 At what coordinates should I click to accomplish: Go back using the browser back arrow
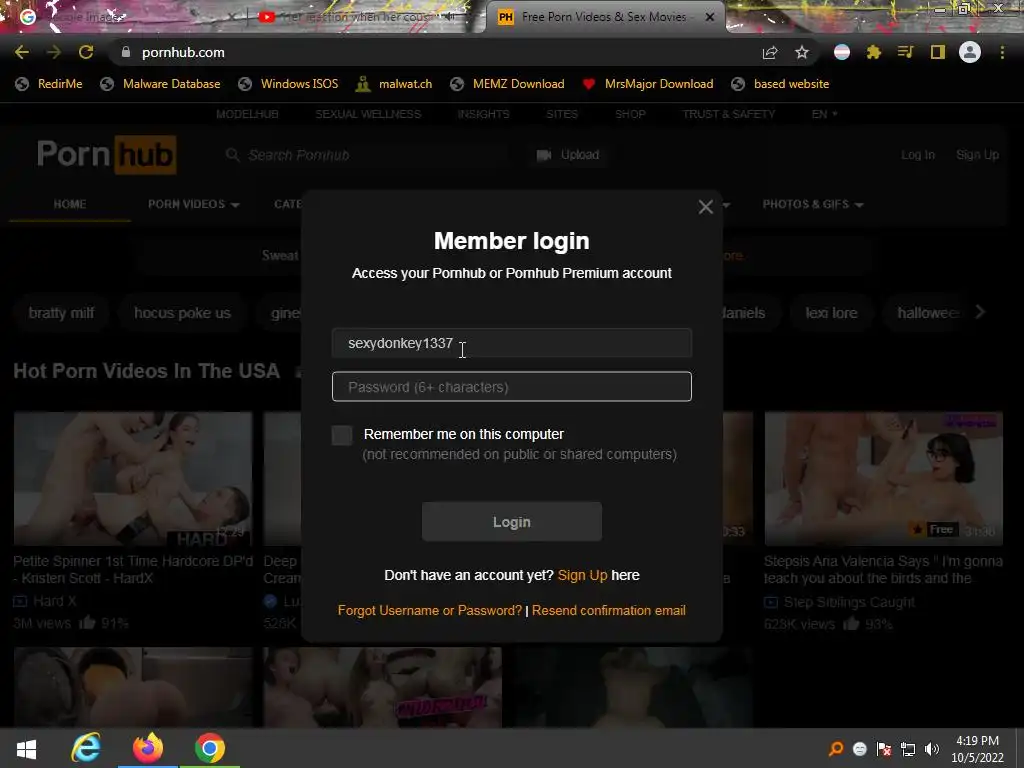pyautogui.click(x=22, y=52)
